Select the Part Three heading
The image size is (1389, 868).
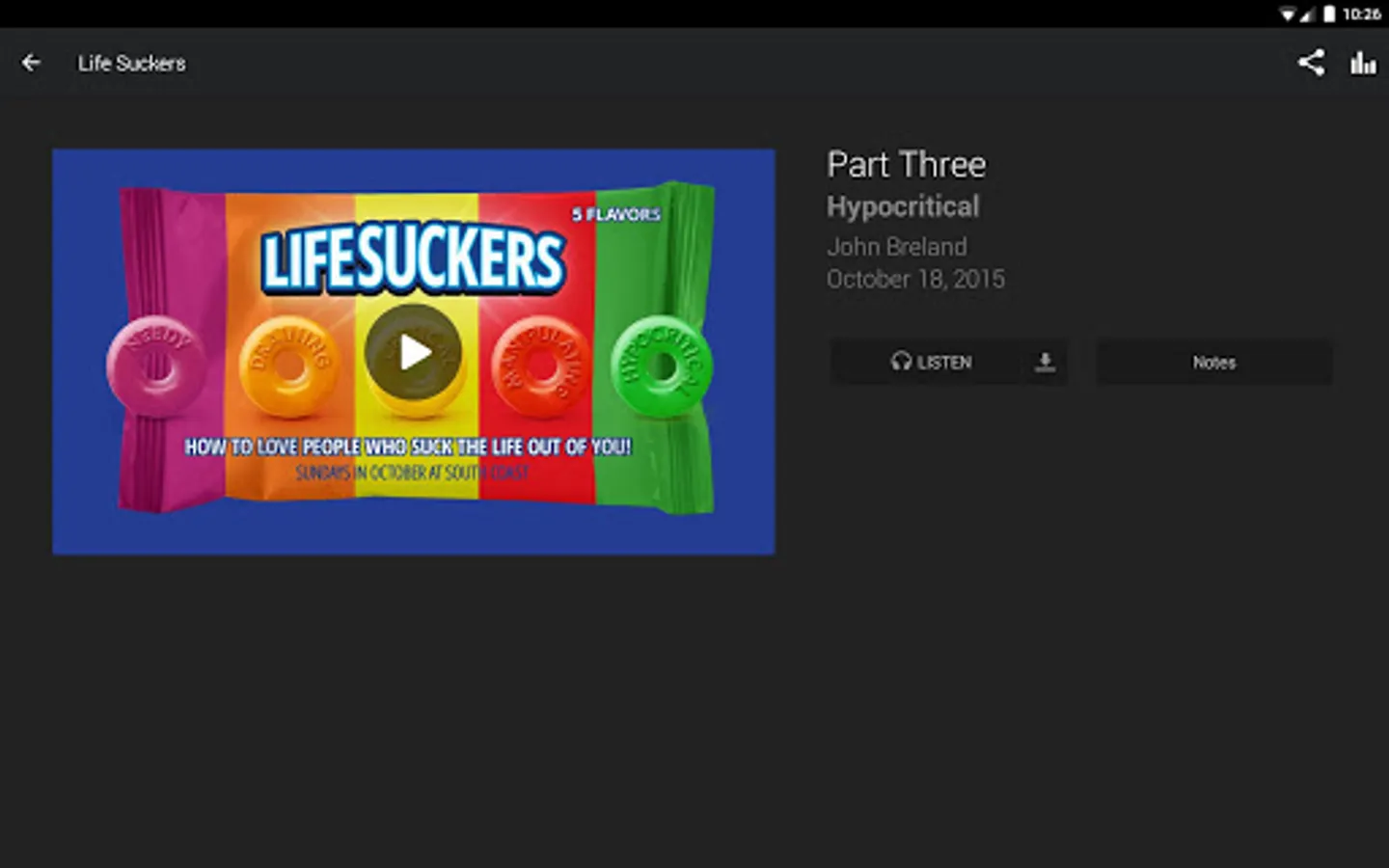[906, 165]
